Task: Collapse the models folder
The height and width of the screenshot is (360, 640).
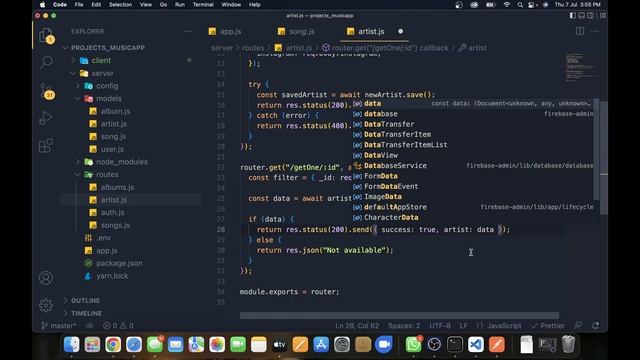Action: click(109, 99)
